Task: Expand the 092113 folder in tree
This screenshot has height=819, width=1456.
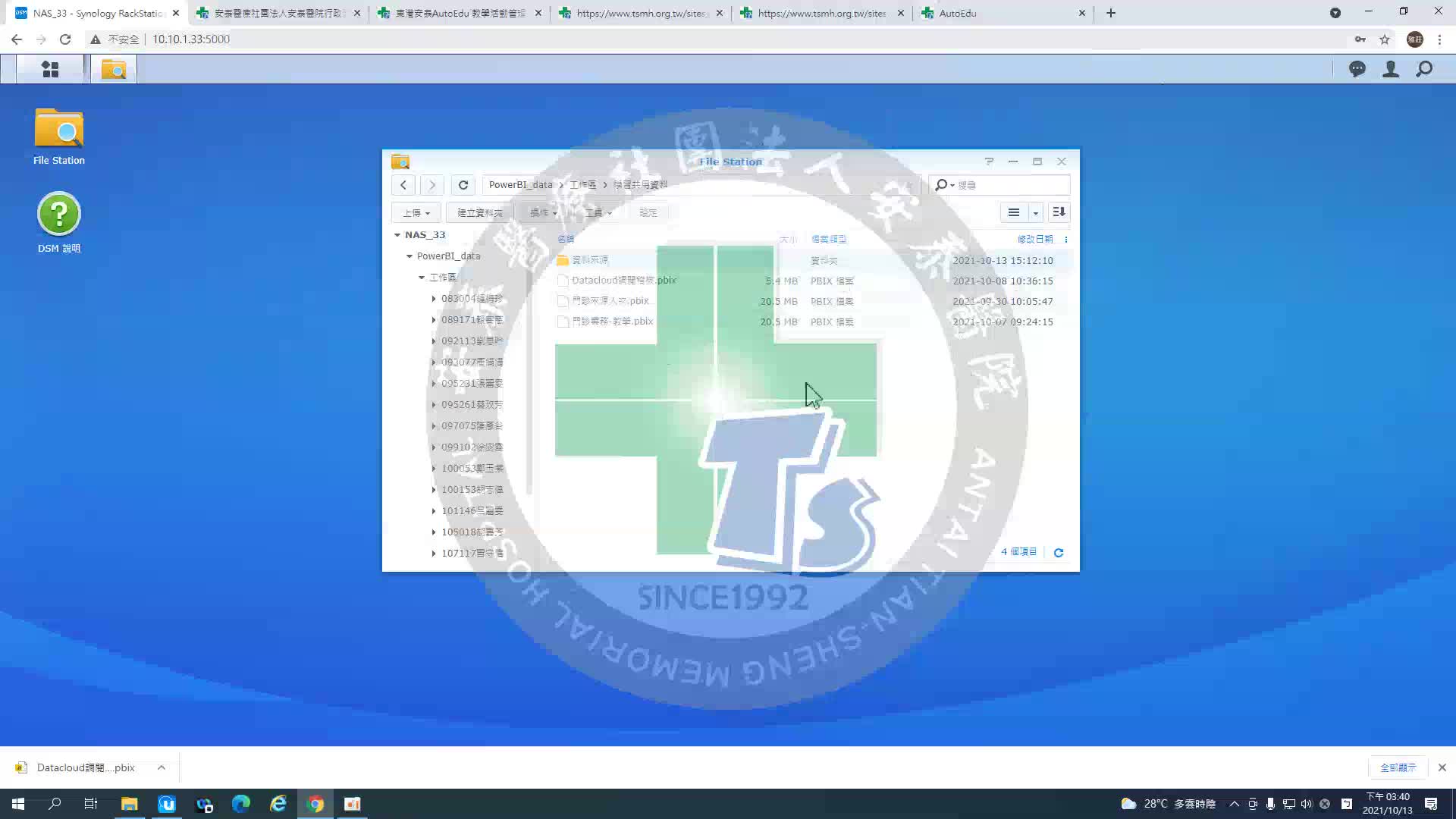Action: 434,341
